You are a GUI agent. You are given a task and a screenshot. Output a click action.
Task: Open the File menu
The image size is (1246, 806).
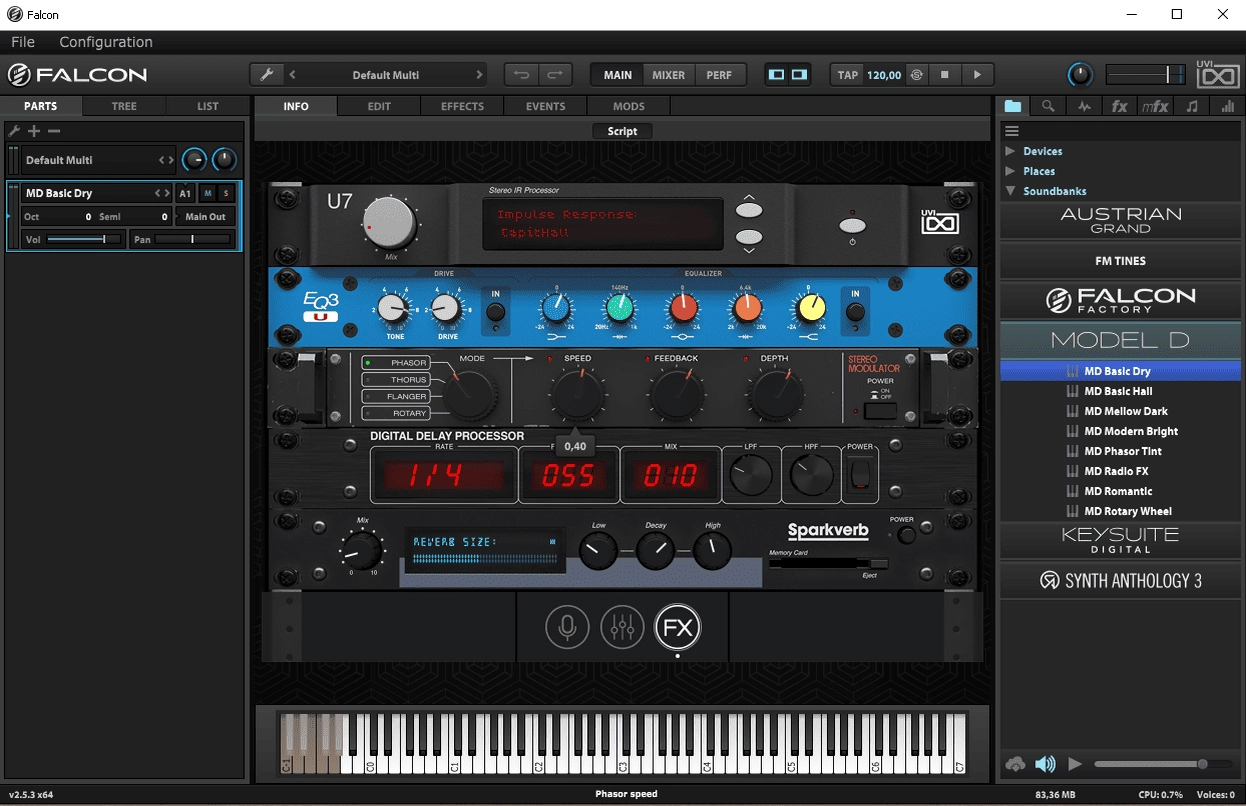tap(22, 42)
